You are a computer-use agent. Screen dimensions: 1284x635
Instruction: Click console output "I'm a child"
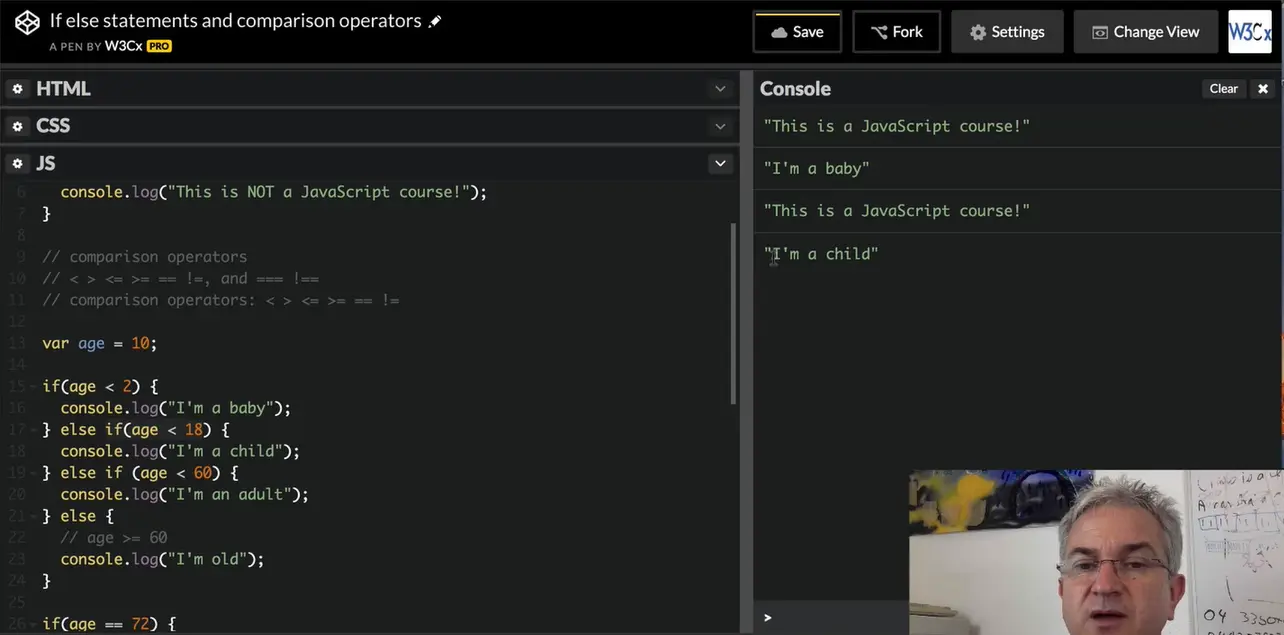pyautogui.click(x=821, y=254)
